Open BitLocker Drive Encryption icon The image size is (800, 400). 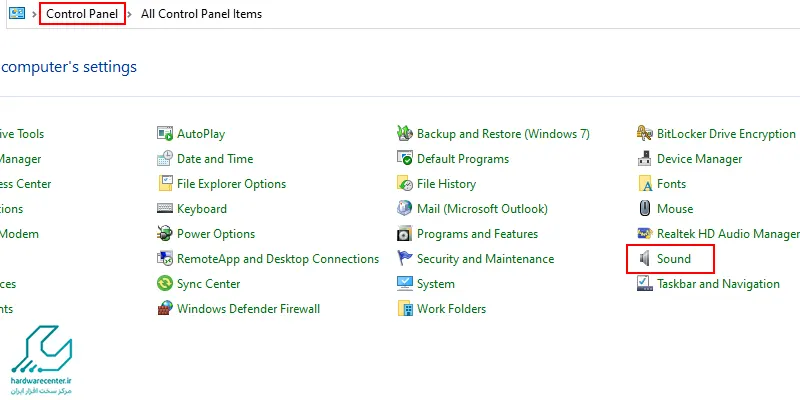coord(645,134)
